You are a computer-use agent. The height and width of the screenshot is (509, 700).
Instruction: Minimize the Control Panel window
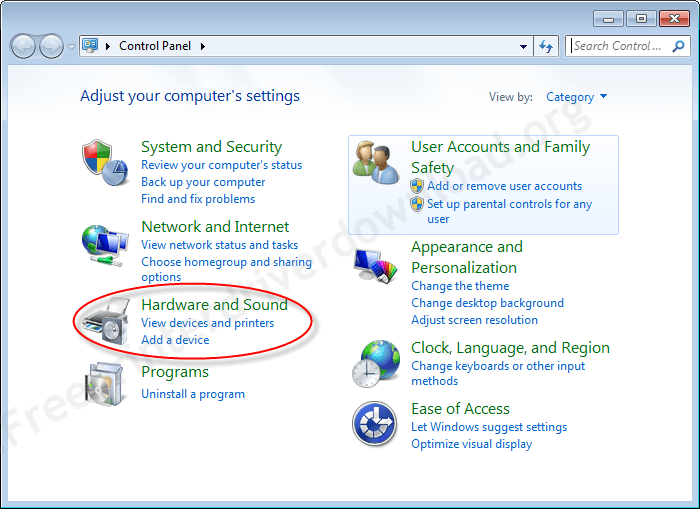coord(608,19)
